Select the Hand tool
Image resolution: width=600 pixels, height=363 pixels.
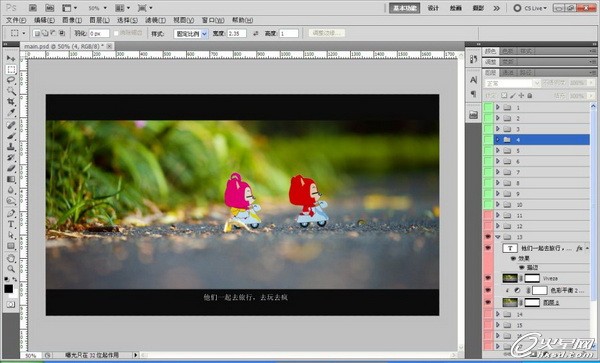11,258
